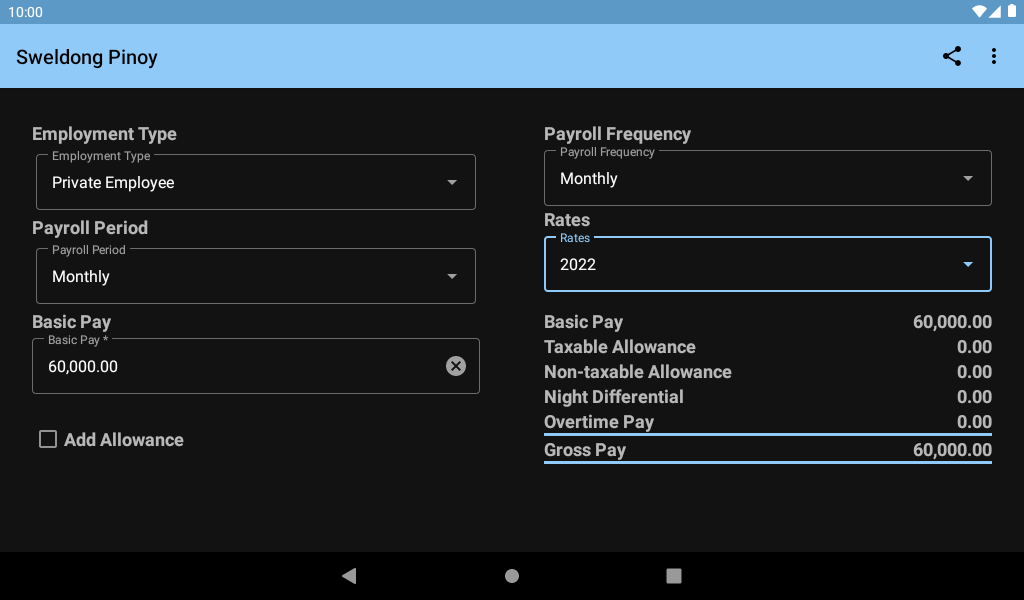
Task: Click the Basic Pay 60,000.00 input field
Action: coord(255,366)
